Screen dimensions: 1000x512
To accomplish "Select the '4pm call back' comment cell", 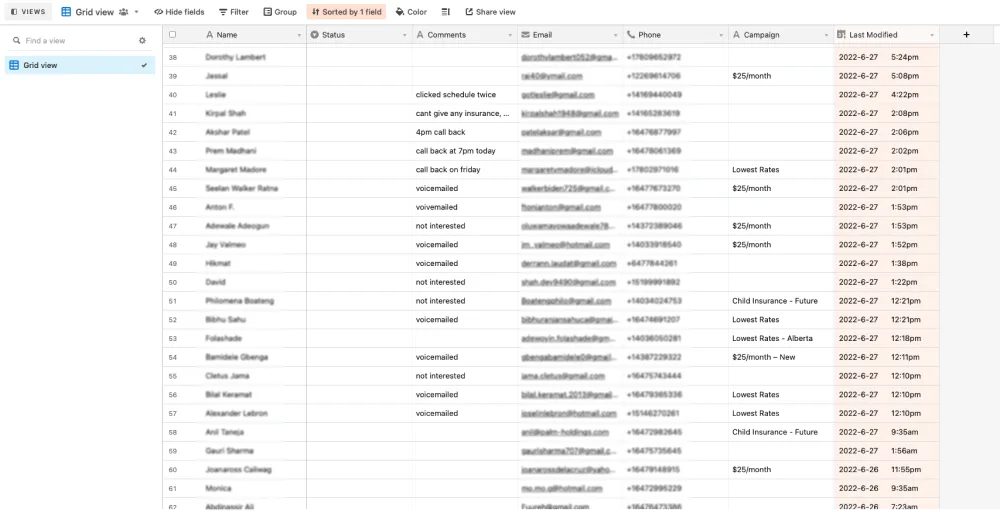I will tap(465, 132).
